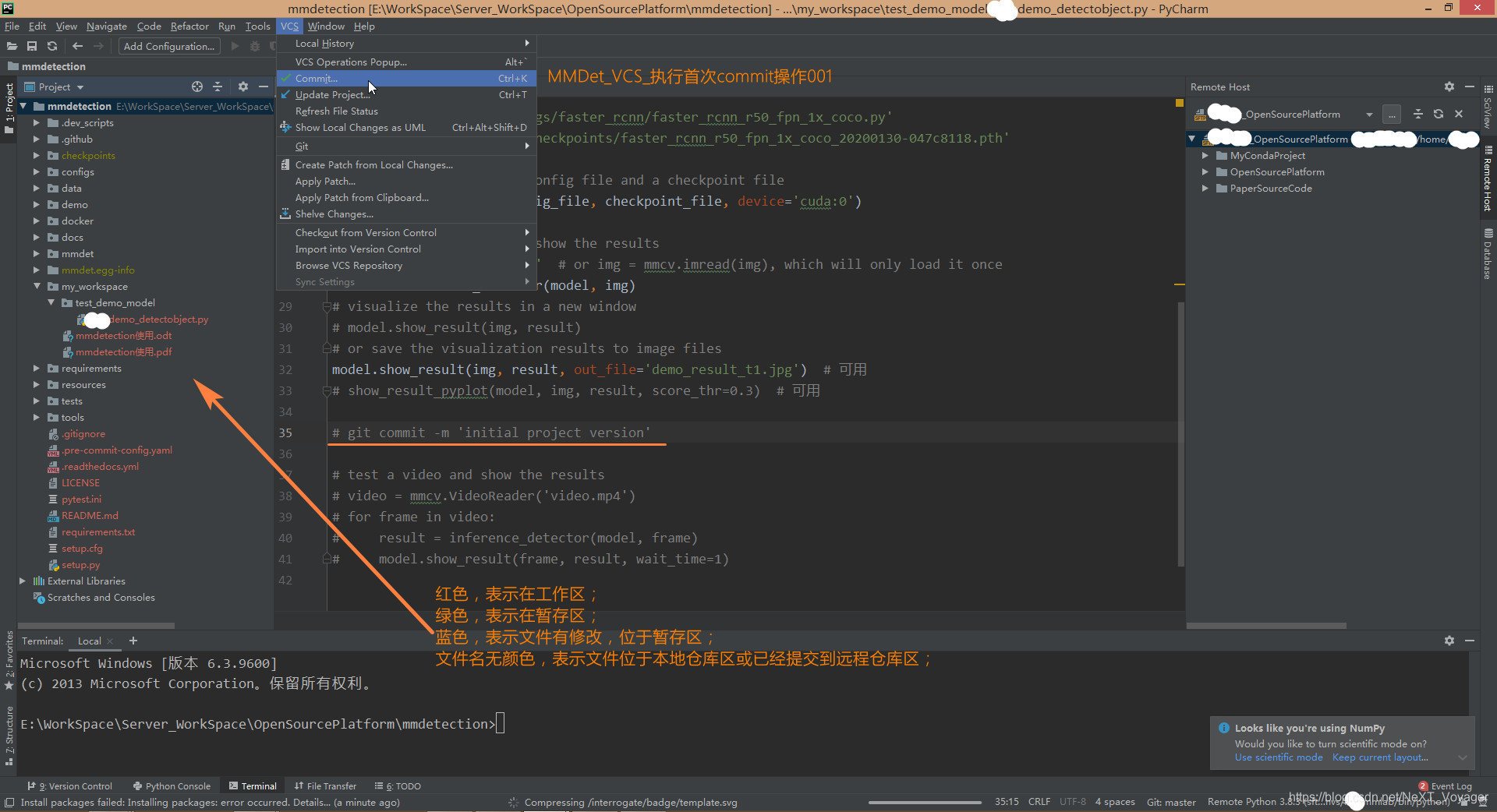The image size is (1497, 812).
Task: Open the File Transfer tool window
Action: (325, 786)
